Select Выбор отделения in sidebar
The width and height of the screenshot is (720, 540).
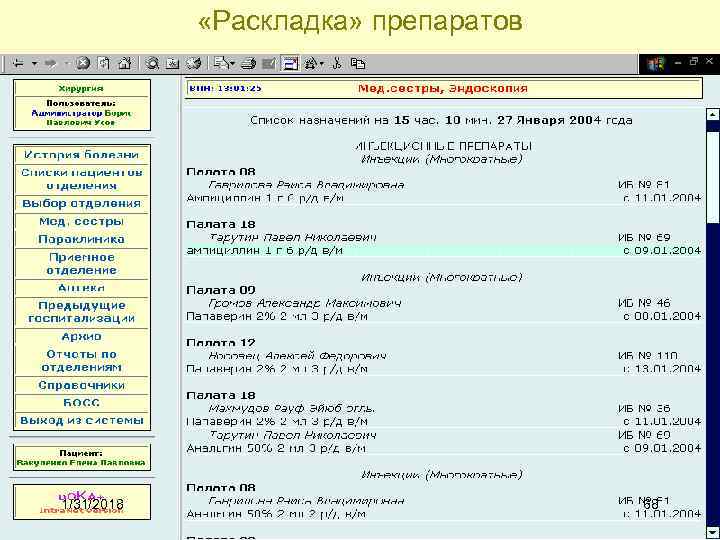tap(82, 203)
